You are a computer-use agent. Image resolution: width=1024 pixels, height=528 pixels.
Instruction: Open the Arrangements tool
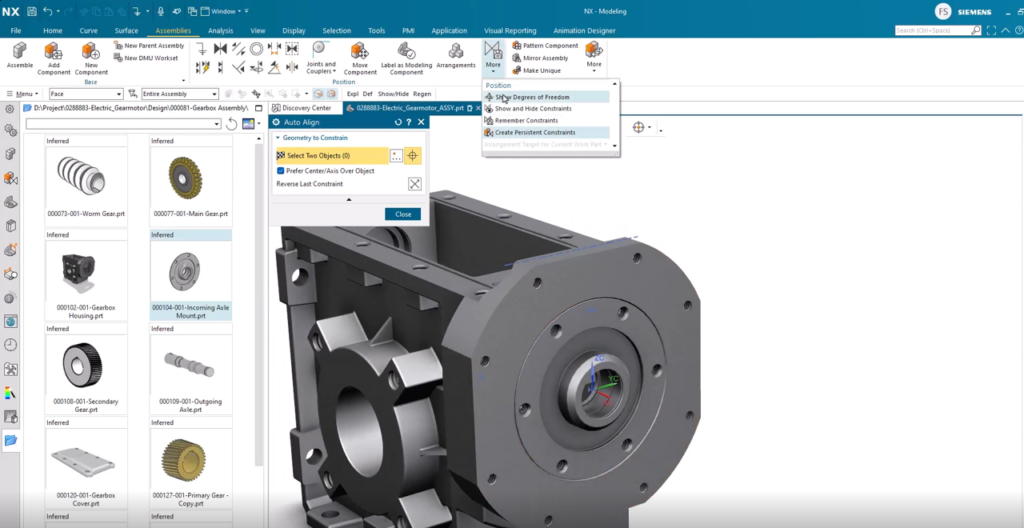click(456, 52)
